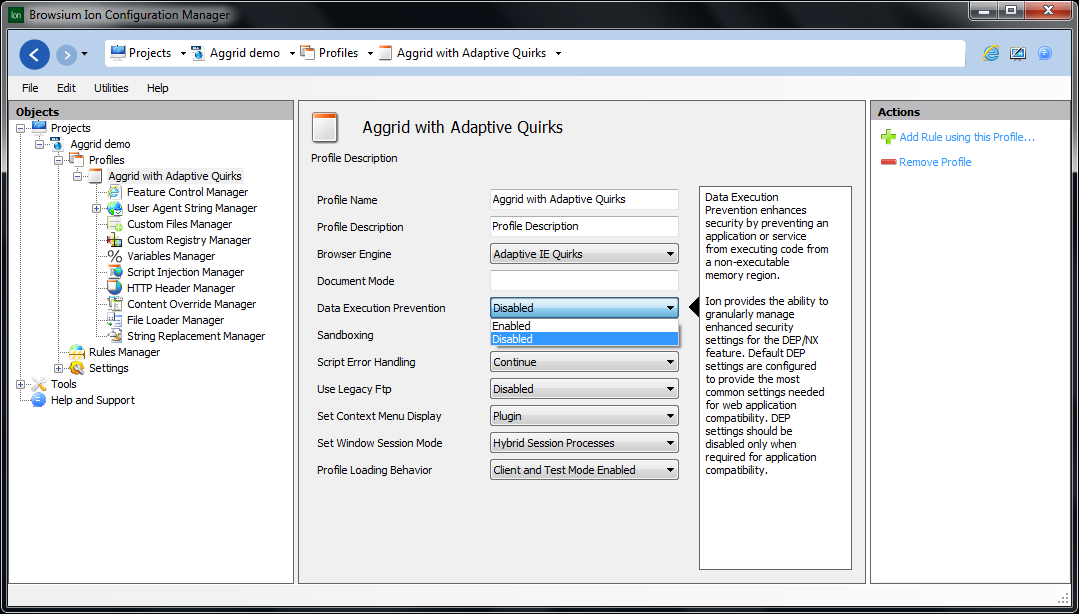Open the Edit menu

66,88
